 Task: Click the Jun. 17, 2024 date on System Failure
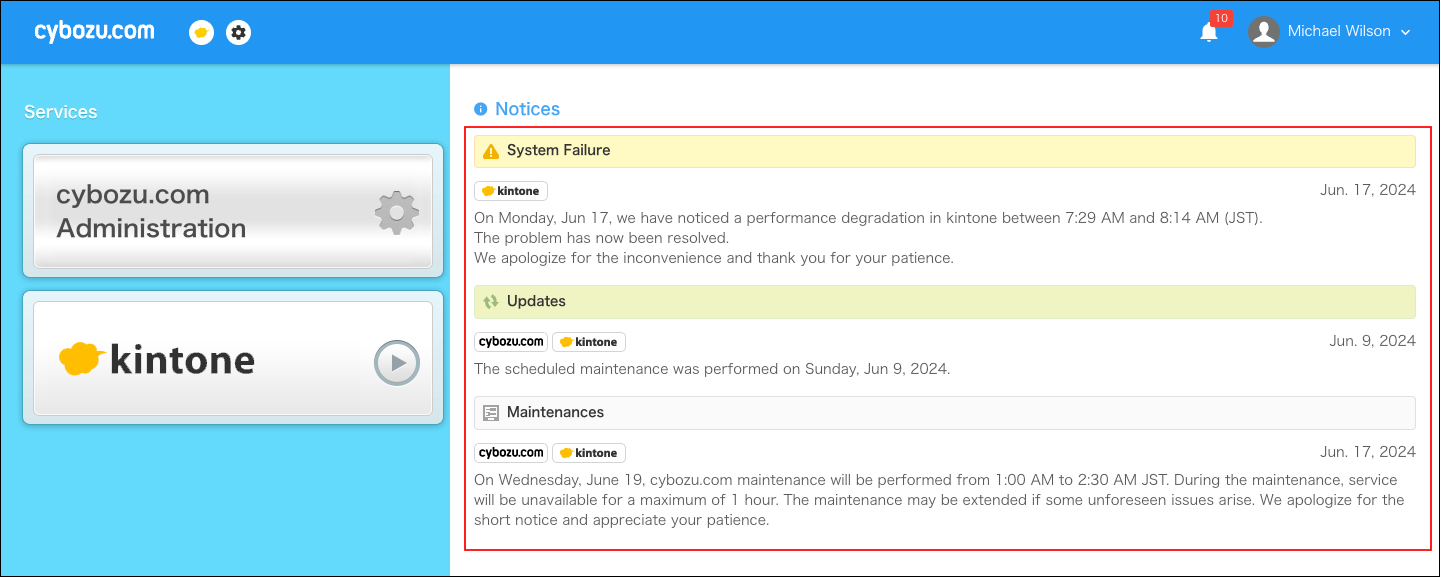(1368, 189)
